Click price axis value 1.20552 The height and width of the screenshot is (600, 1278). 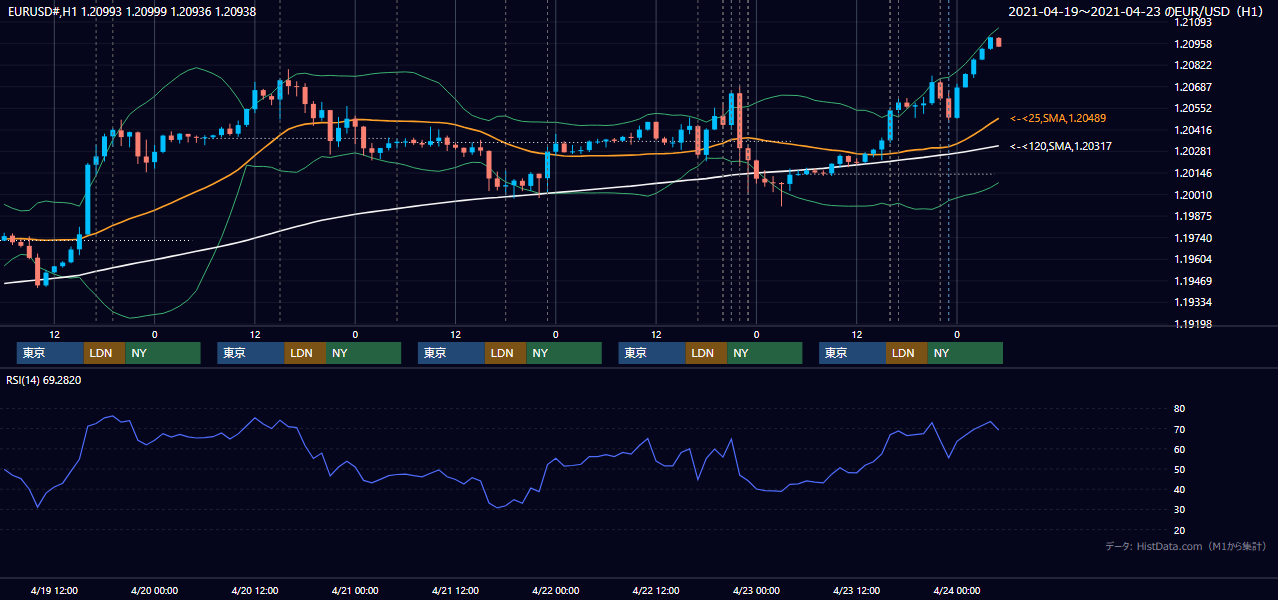click(1193, 108)
